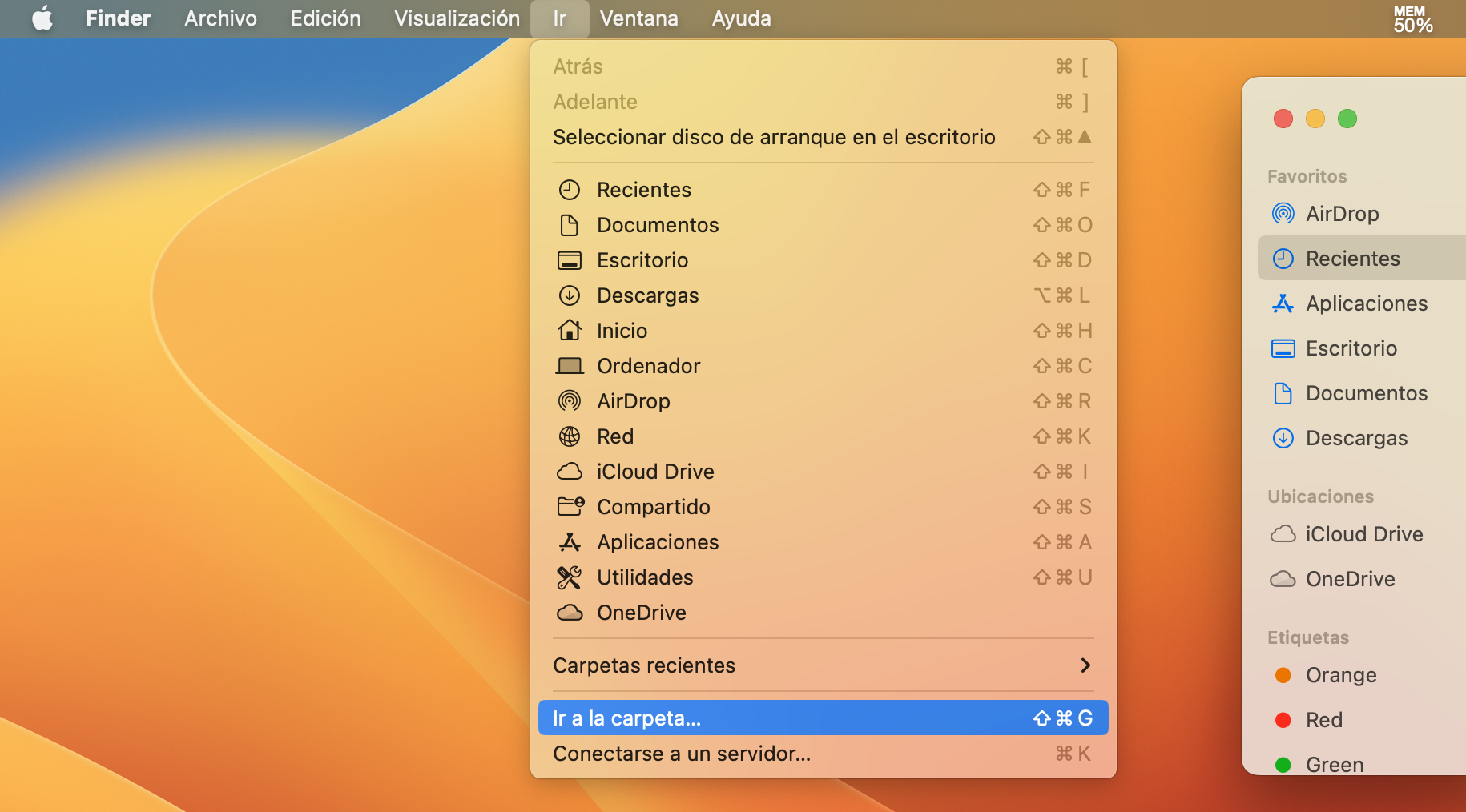
Task: Select Conectarse a un servidor…
Action: pyautogui.click(x=681, y=754)
